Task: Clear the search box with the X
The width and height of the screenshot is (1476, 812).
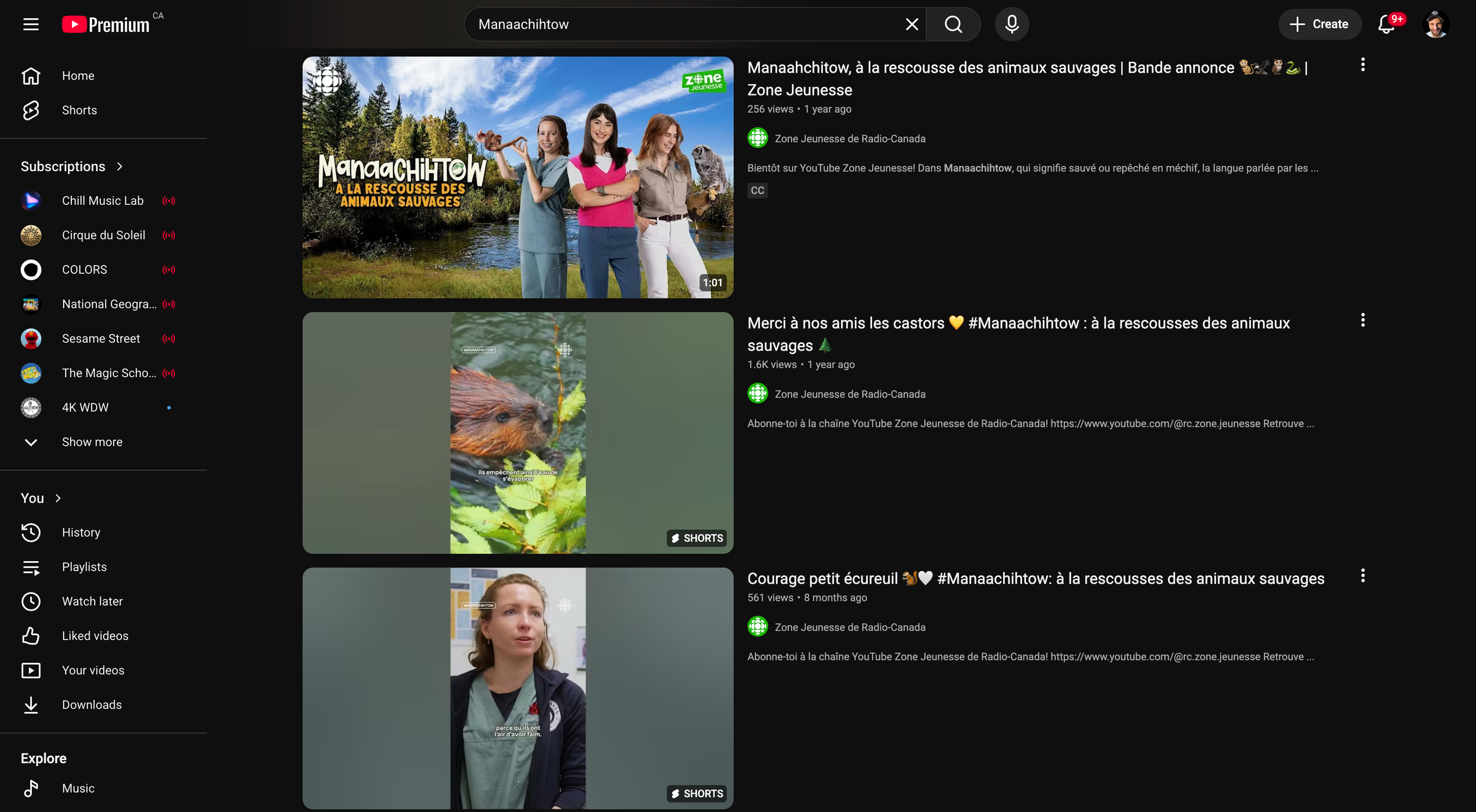Action: [x=912, y=24]
